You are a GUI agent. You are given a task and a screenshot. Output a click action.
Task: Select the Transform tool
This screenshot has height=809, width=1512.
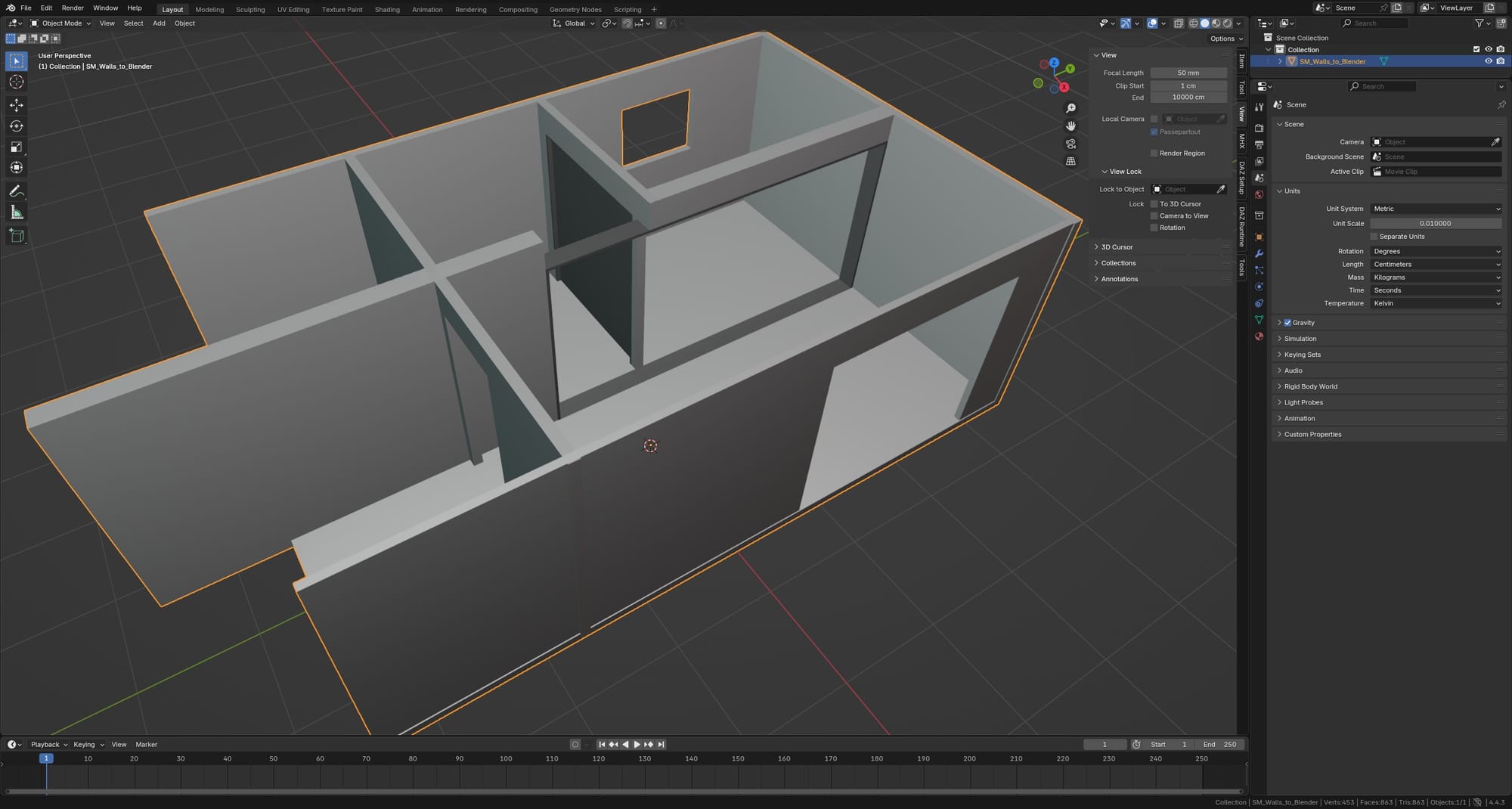(x=17, y=168)
